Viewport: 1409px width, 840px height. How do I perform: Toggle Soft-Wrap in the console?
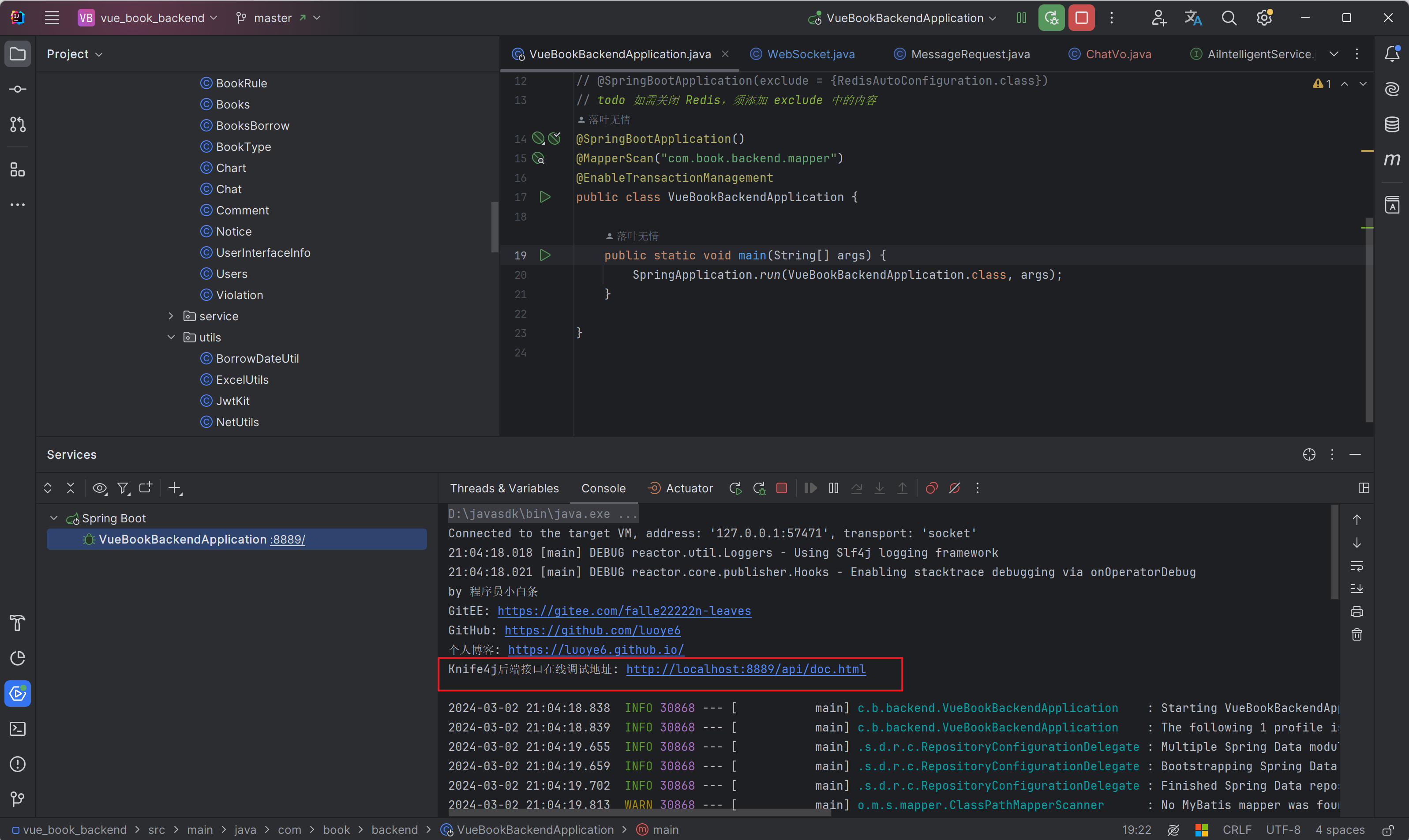(x=1357, y=566)
